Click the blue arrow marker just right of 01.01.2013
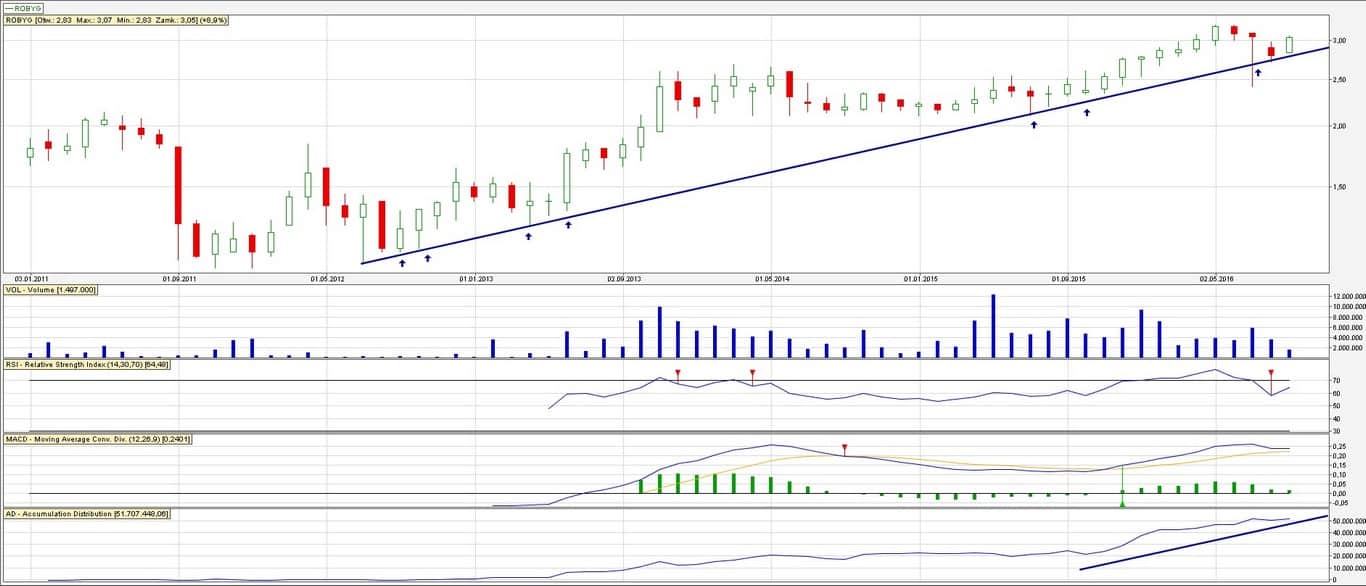1366x586 pixels. (x=528, y=236)
